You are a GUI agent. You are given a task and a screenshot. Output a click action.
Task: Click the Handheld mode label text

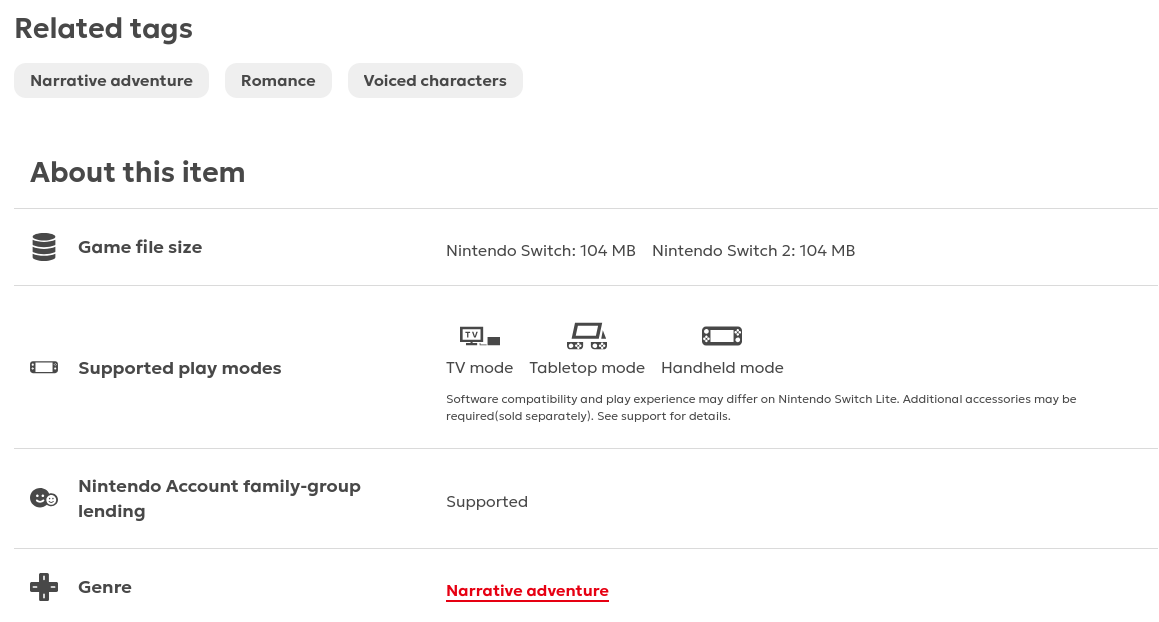coord(722,368)
